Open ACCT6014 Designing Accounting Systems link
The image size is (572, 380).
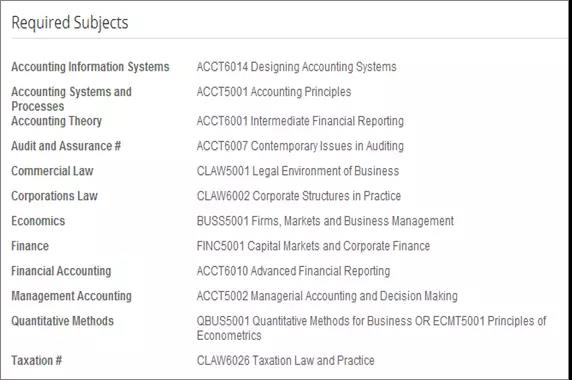click(296, 67)
